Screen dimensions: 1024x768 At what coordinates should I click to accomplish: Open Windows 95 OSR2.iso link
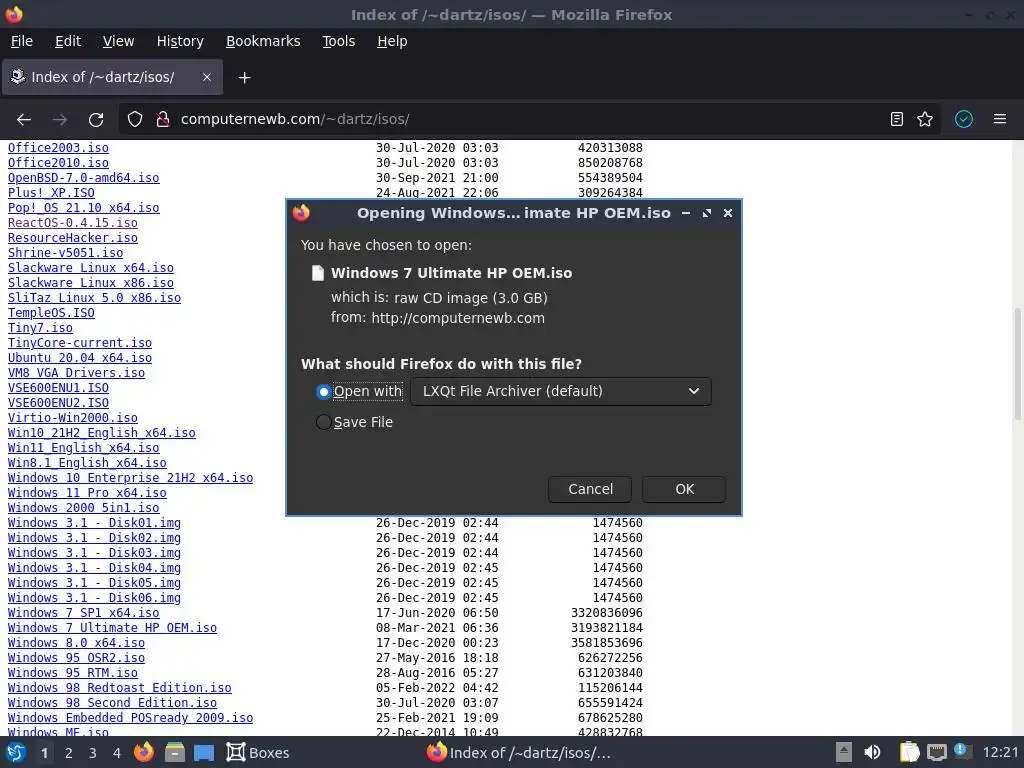[x=76, y=658]
